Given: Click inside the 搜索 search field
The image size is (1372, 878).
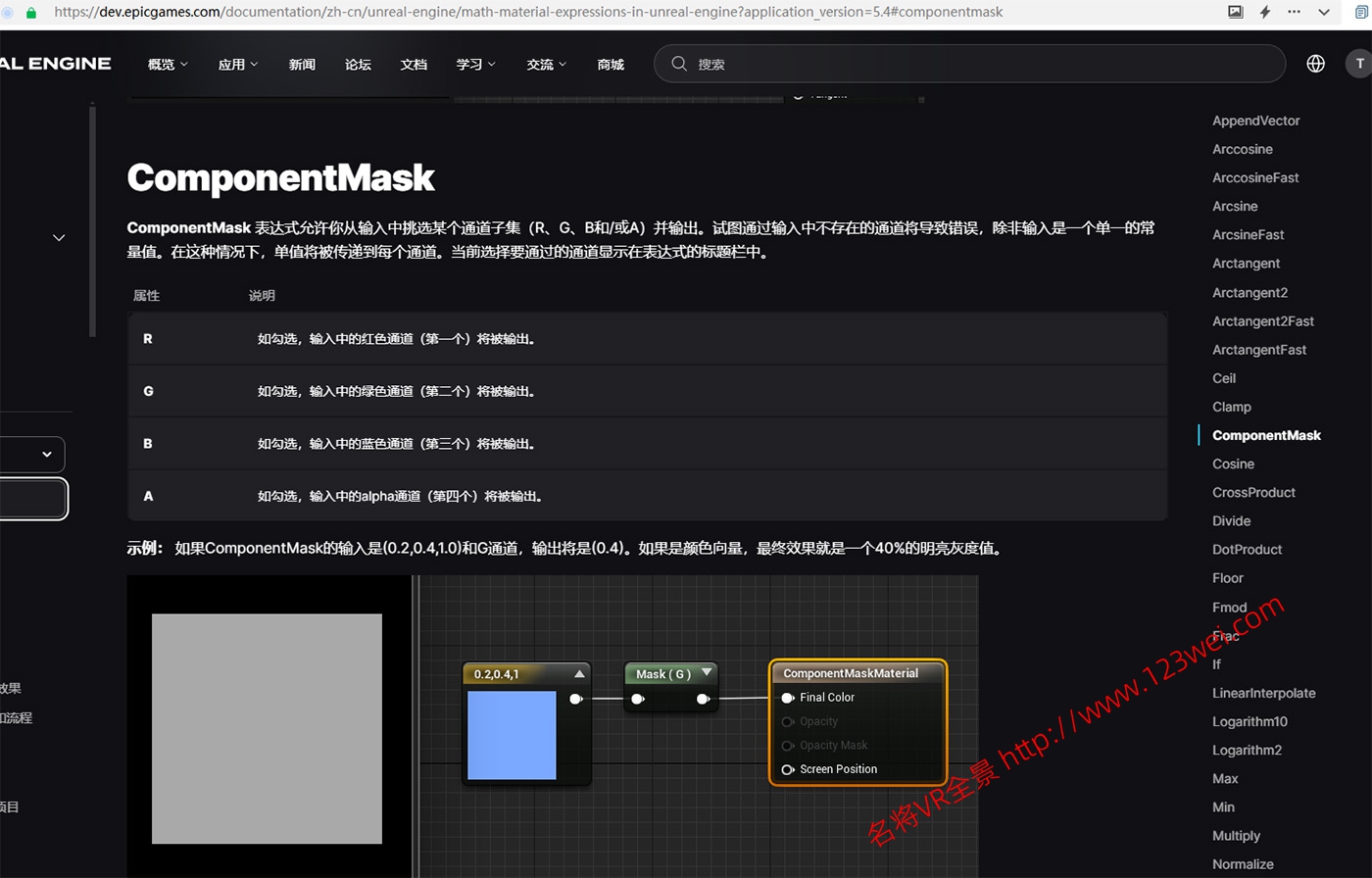Looking at the screenshot, I should (882, 63).
